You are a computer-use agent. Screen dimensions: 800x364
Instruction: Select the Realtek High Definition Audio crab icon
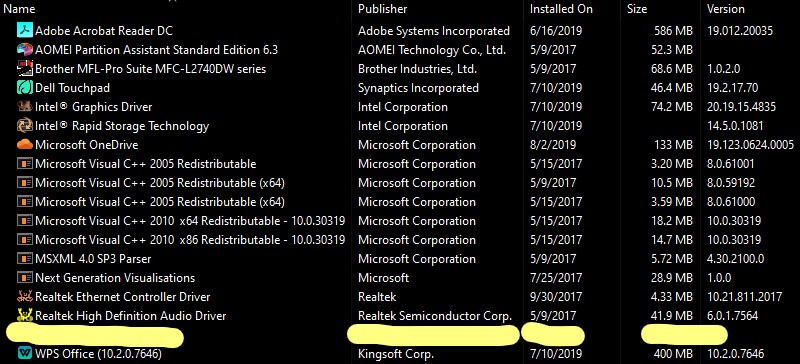coord(24,316)
